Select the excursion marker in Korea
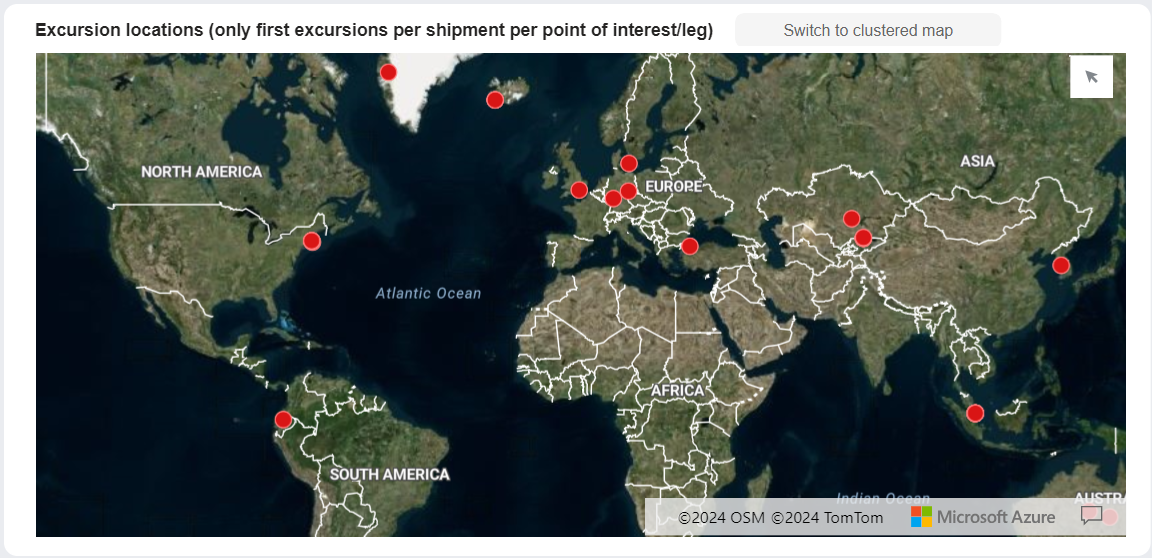Screen dimensions: 1152x558 [x=1061, y=266]
